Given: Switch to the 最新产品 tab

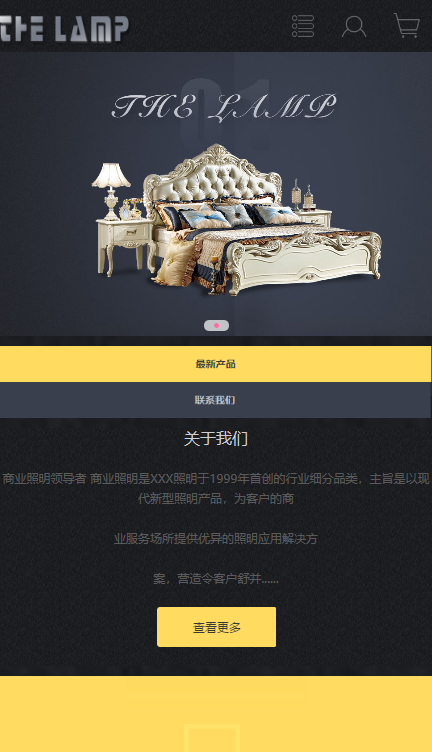Looking at the screenshot, I should click(216, 364).
